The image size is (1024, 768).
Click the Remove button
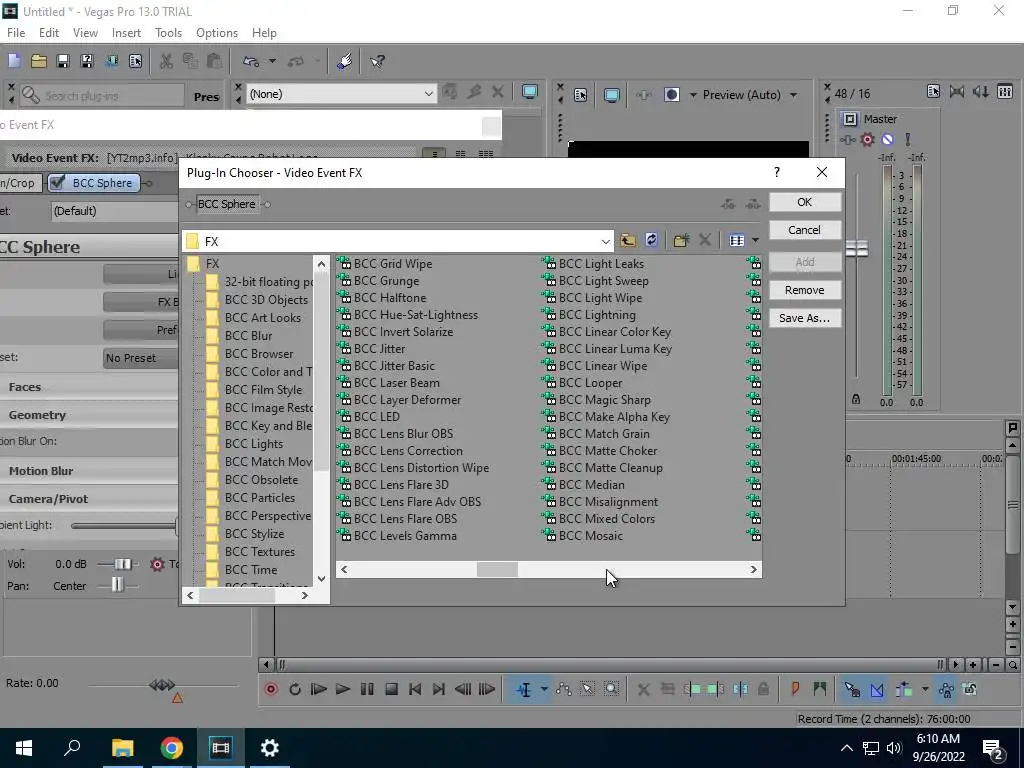[805, 290]
